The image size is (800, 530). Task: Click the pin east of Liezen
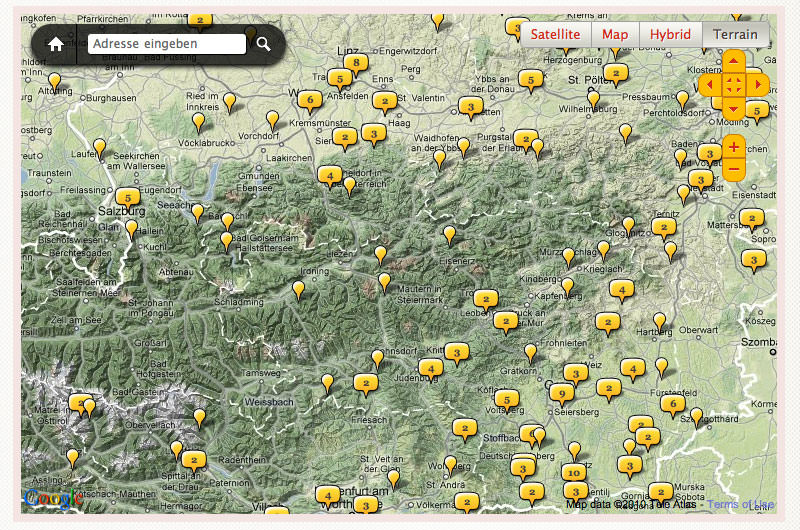pyautogui.click(x=381, y=255)
